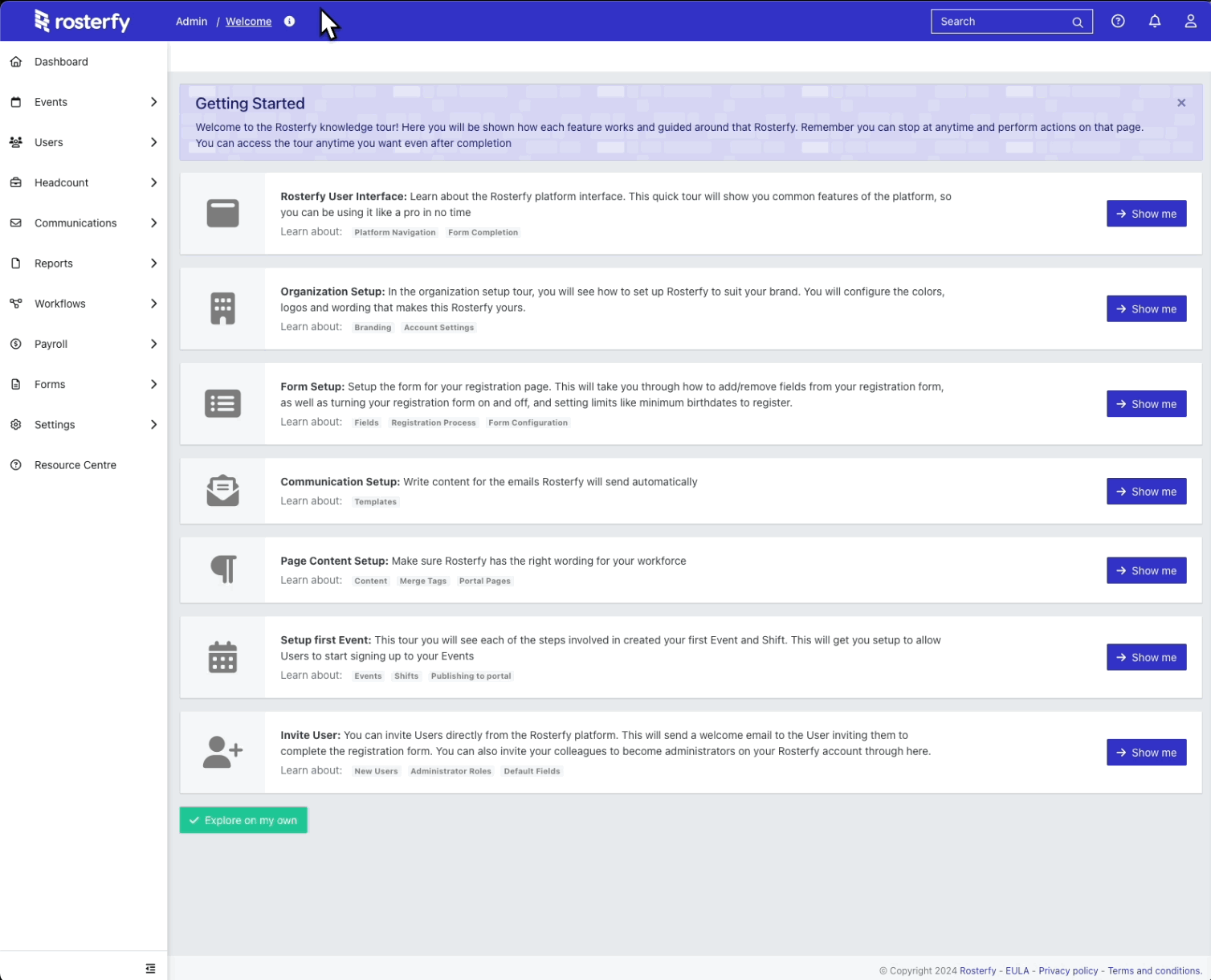Show me the Organization Setup tour

click(x=1146, y=308)
